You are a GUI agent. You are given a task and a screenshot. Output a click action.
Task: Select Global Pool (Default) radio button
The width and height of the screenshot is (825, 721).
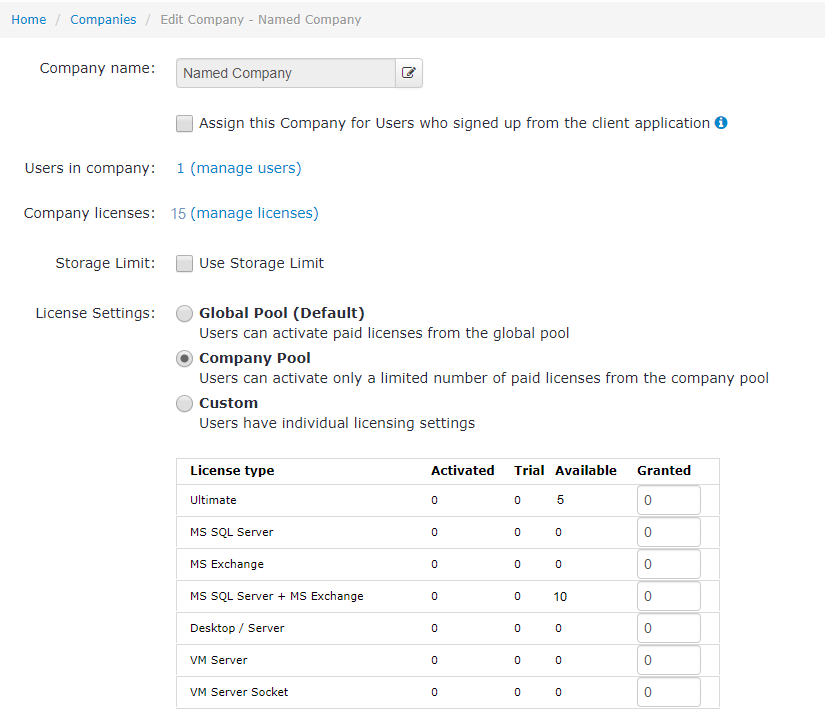click(x=184, y=314)
